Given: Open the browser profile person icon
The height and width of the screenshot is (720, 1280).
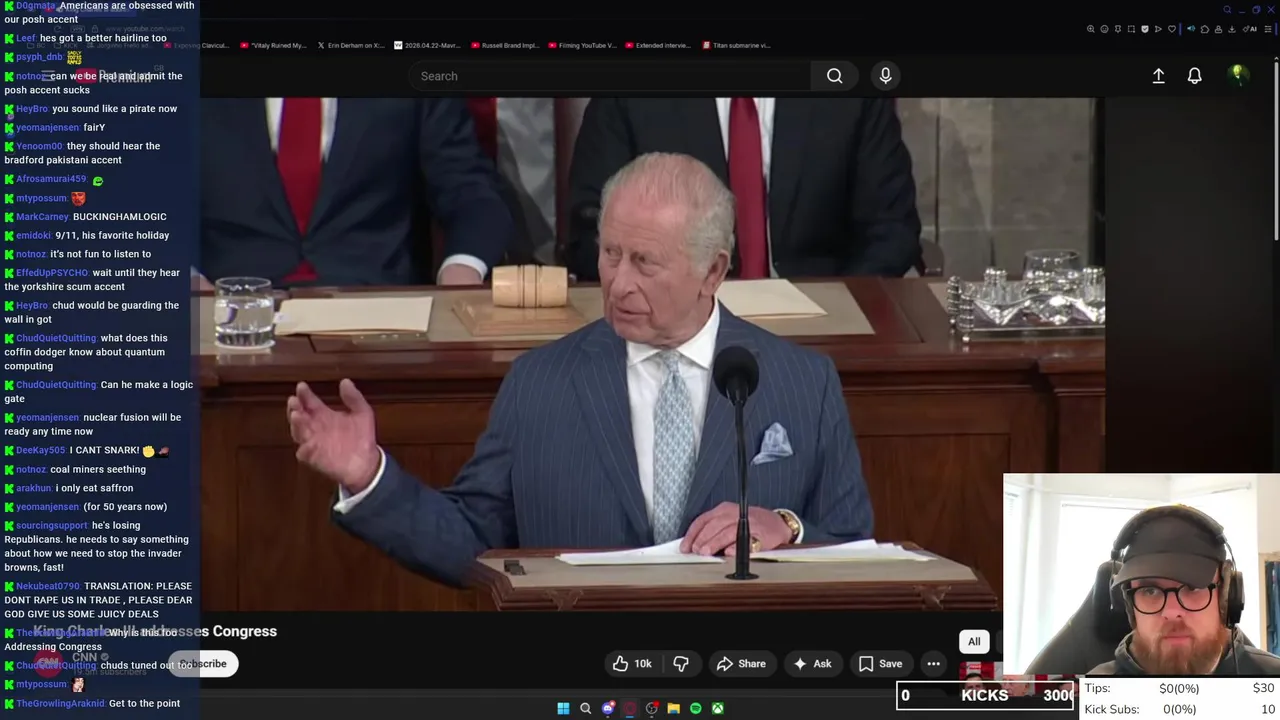Looking at the screenshot, I should pyautogui.click(x=1218, y=29).
